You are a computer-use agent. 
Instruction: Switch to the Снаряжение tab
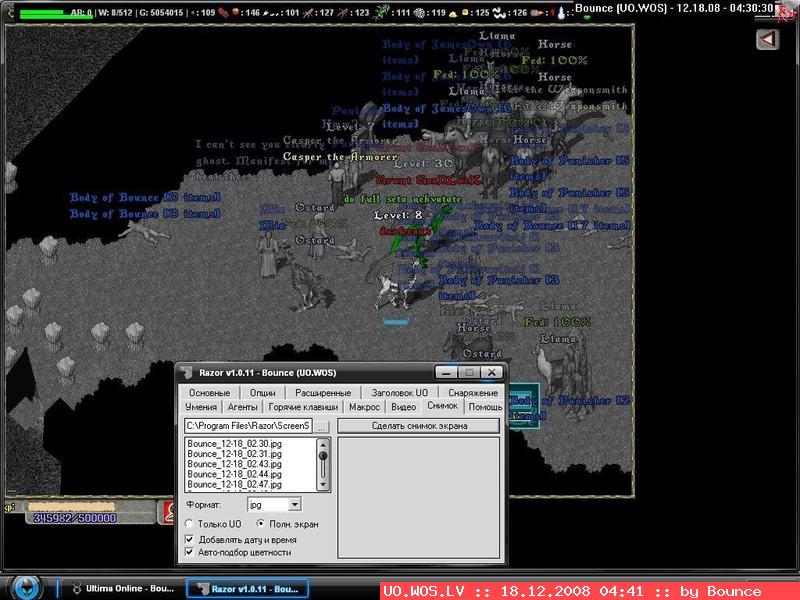pyautogui.click(x=473, y=393)
